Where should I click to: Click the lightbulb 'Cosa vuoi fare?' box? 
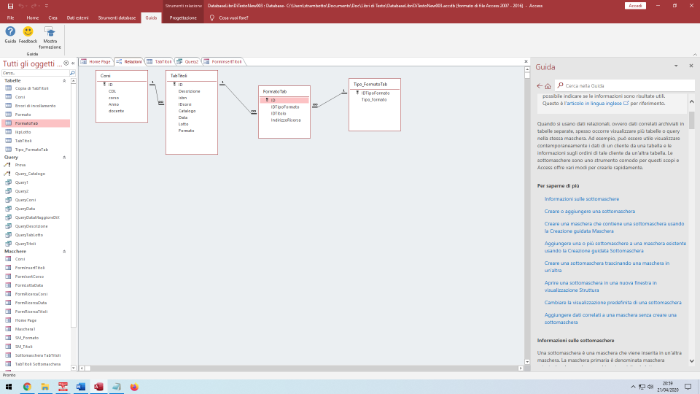pos(229,18)
